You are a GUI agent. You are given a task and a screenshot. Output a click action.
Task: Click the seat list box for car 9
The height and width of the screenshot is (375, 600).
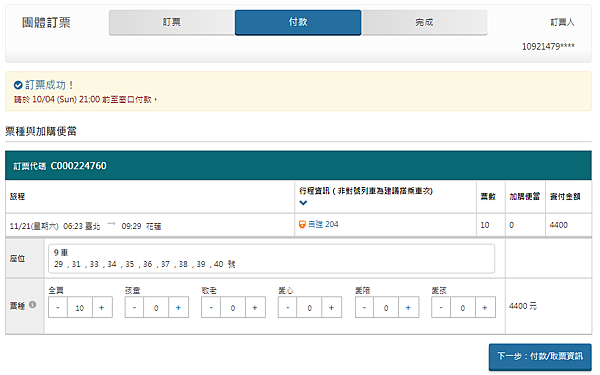pyautogui.click(x=271, y=259)
